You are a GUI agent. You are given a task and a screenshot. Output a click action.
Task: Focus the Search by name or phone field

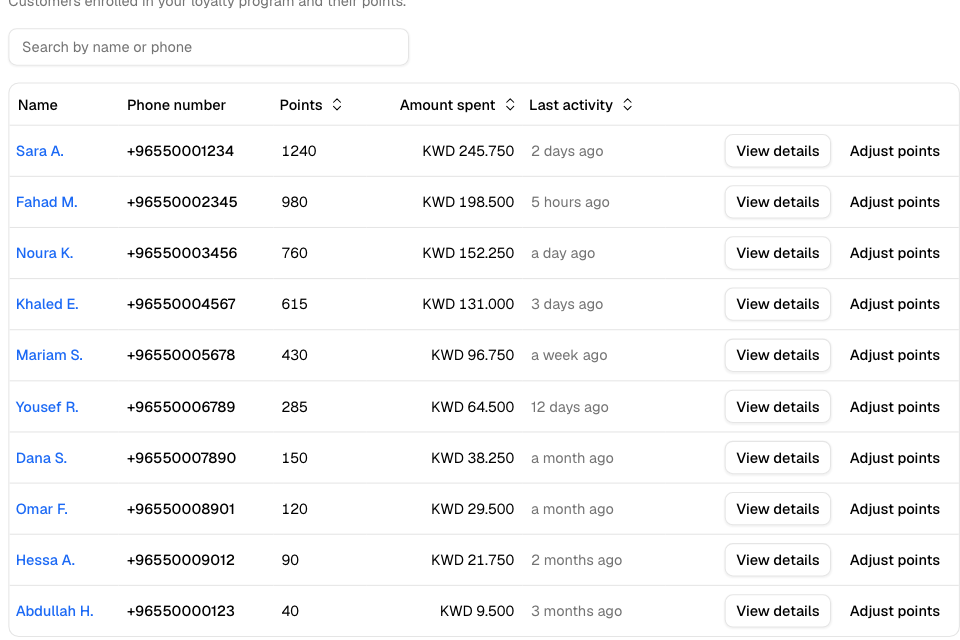[208, 47]
